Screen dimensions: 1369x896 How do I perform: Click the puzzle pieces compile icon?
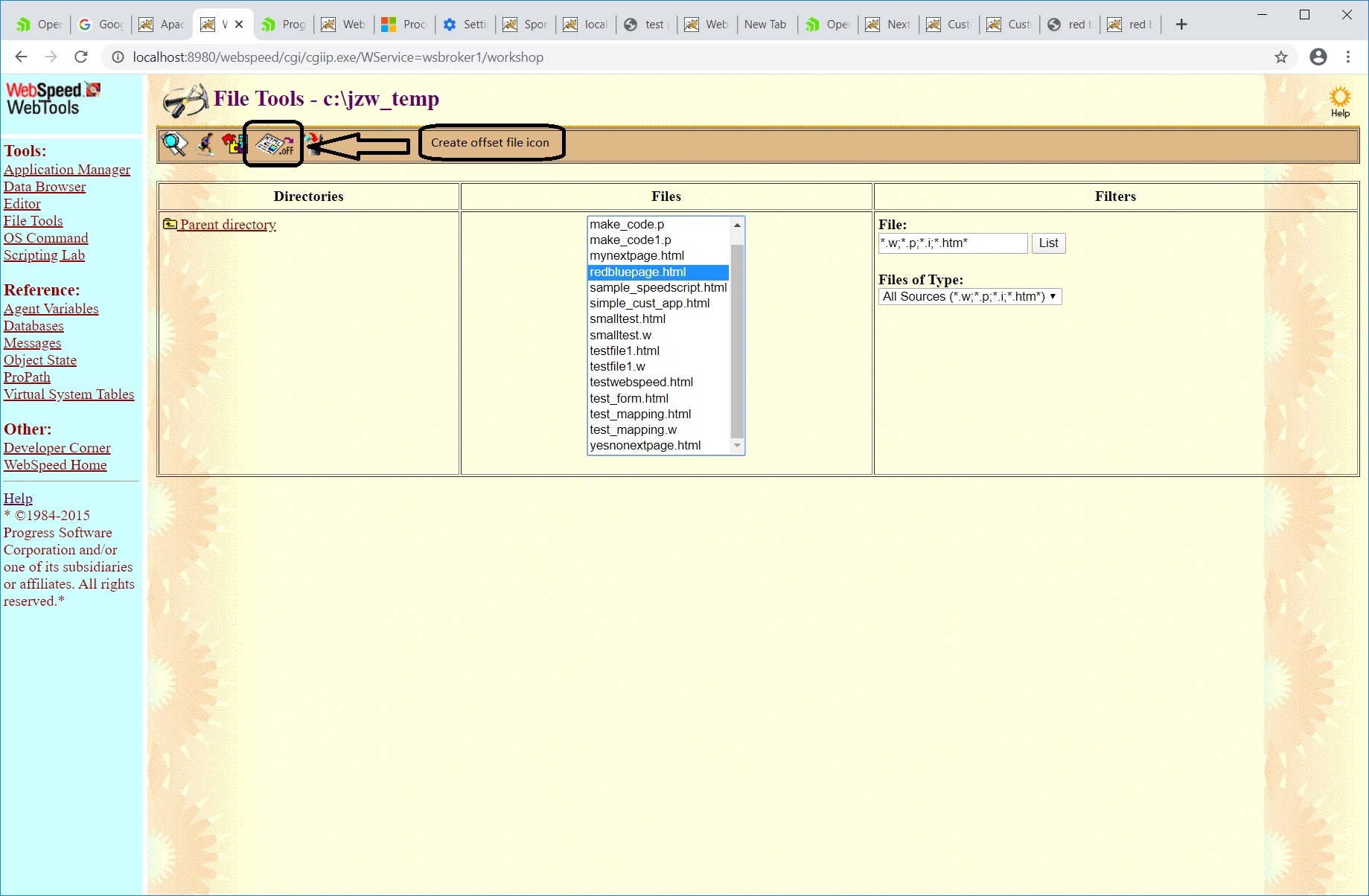pos(233,144)
